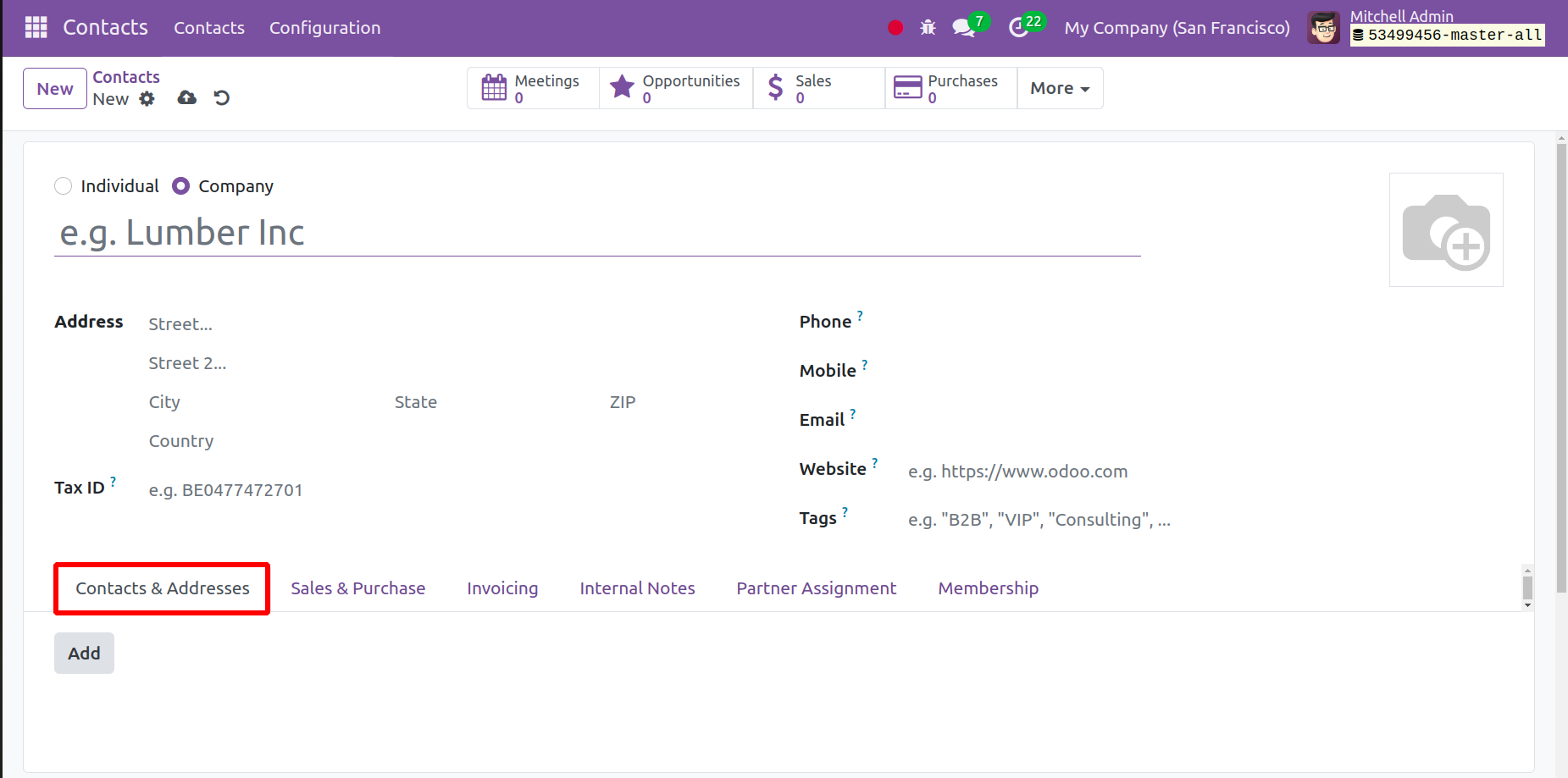Screen dimensions: 1568x778
Task: Show help tooltip for Email field
Action: tap(853, 413)
